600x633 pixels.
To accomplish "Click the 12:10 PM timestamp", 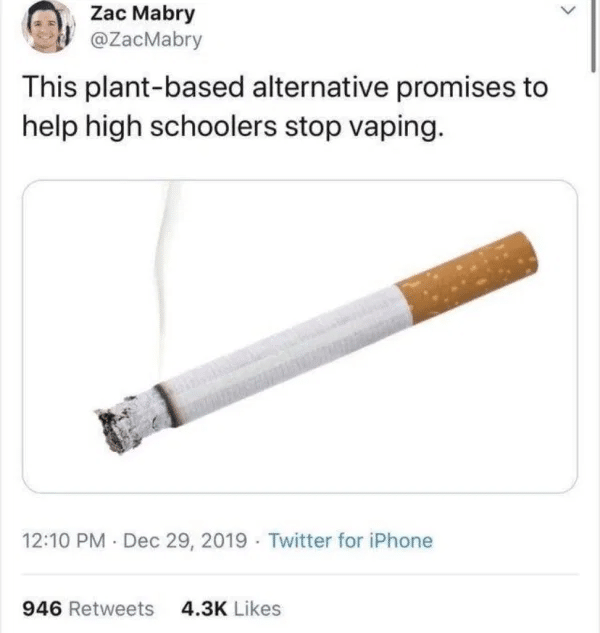I will tap(64, 541).
